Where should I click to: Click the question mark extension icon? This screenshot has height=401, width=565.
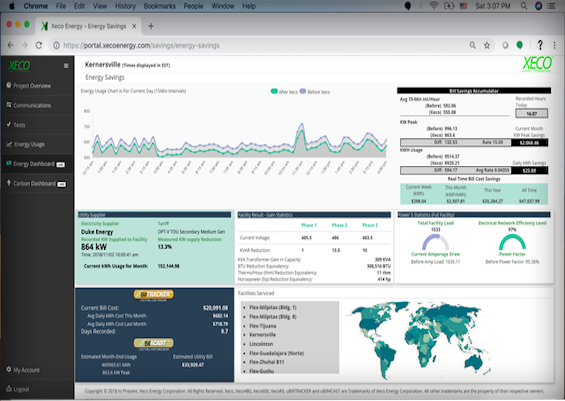540,45
